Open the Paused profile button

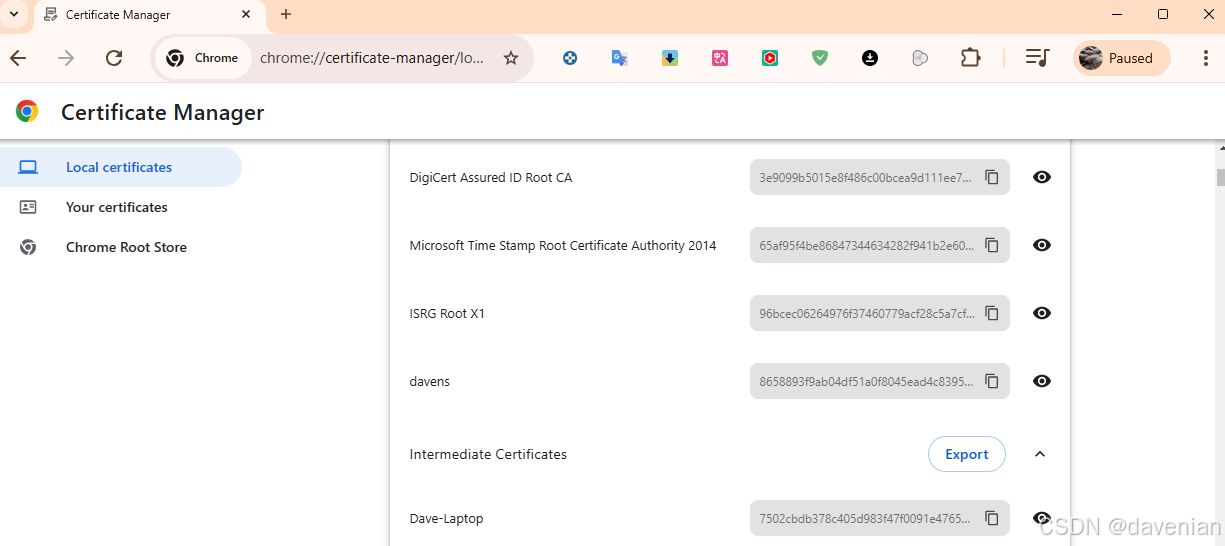click(1122, 58)
